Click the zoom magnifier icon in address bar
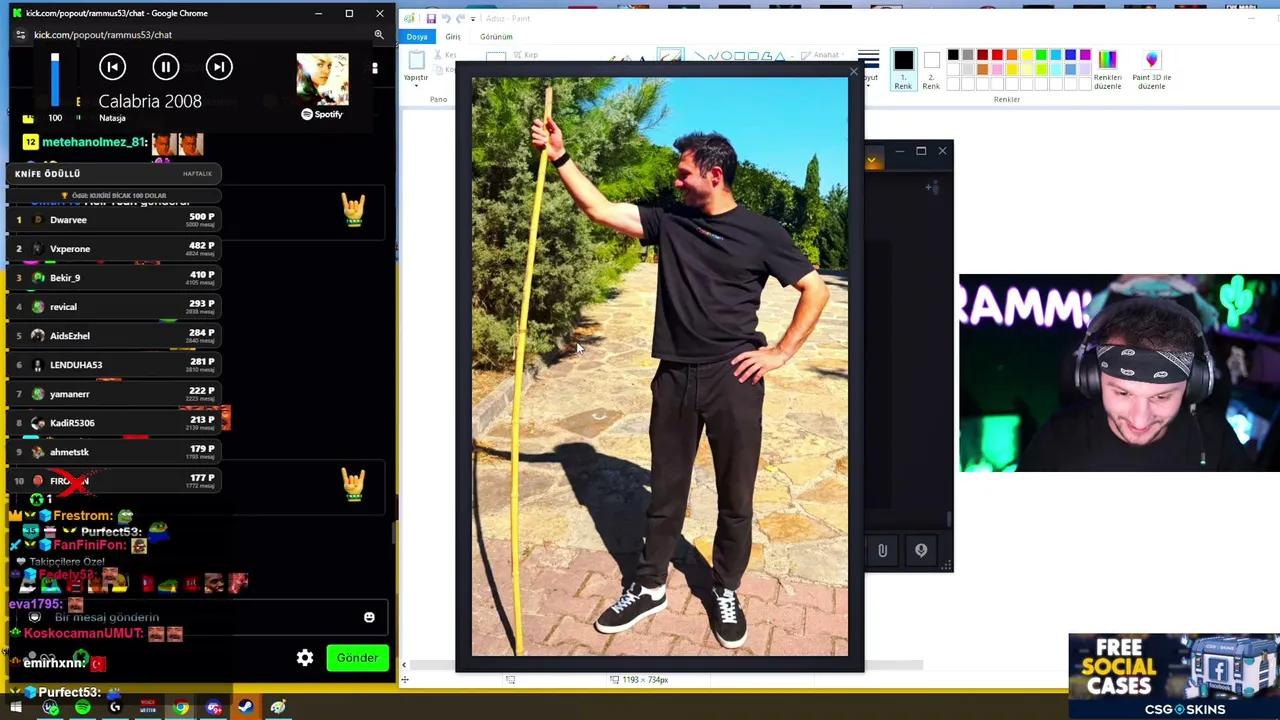This screenshot has height=720, width=1280. (x=379, y=35)
